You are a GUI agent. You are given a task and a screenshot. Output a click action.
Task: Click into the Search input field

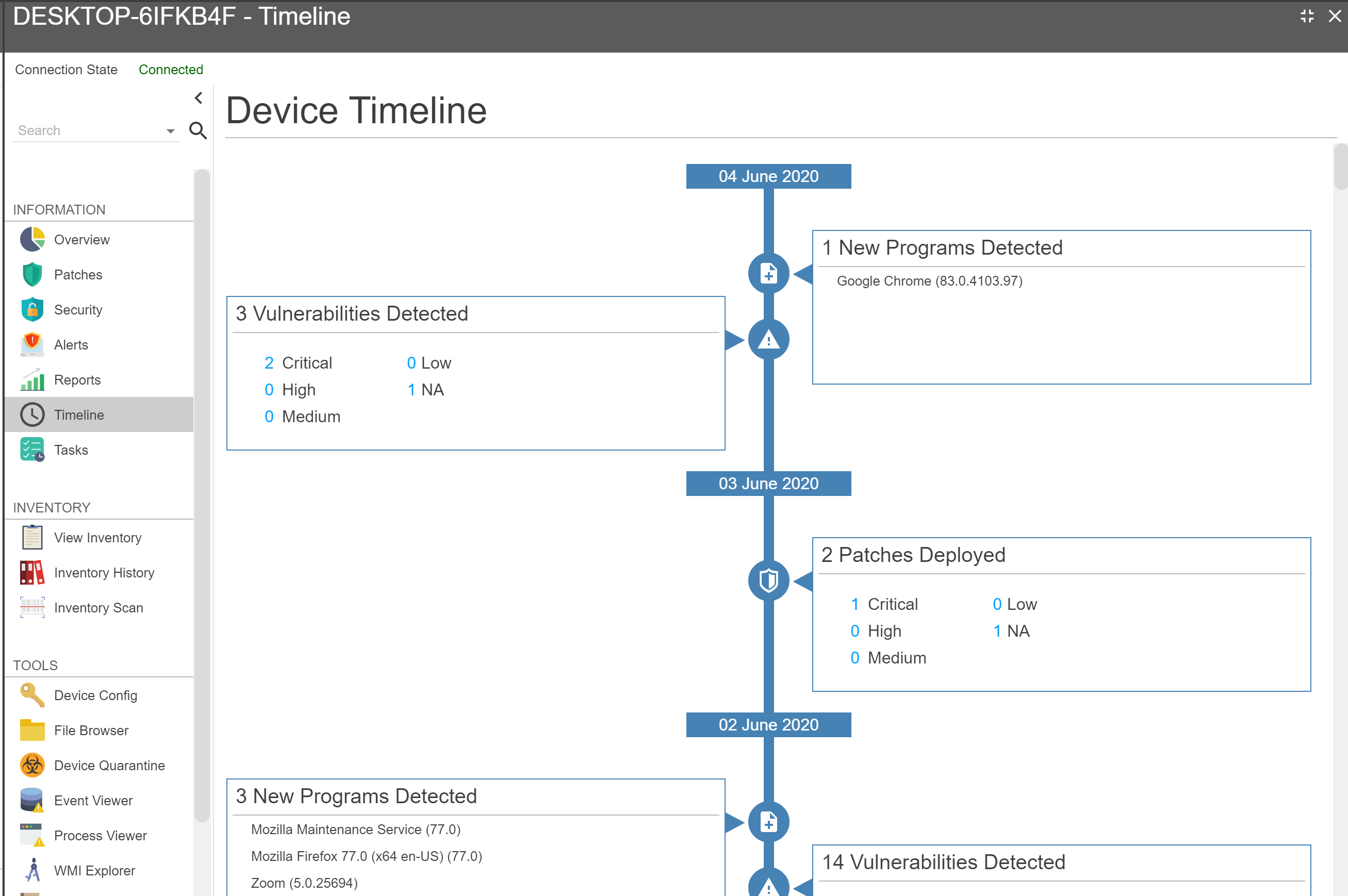[x=86, y=130]
